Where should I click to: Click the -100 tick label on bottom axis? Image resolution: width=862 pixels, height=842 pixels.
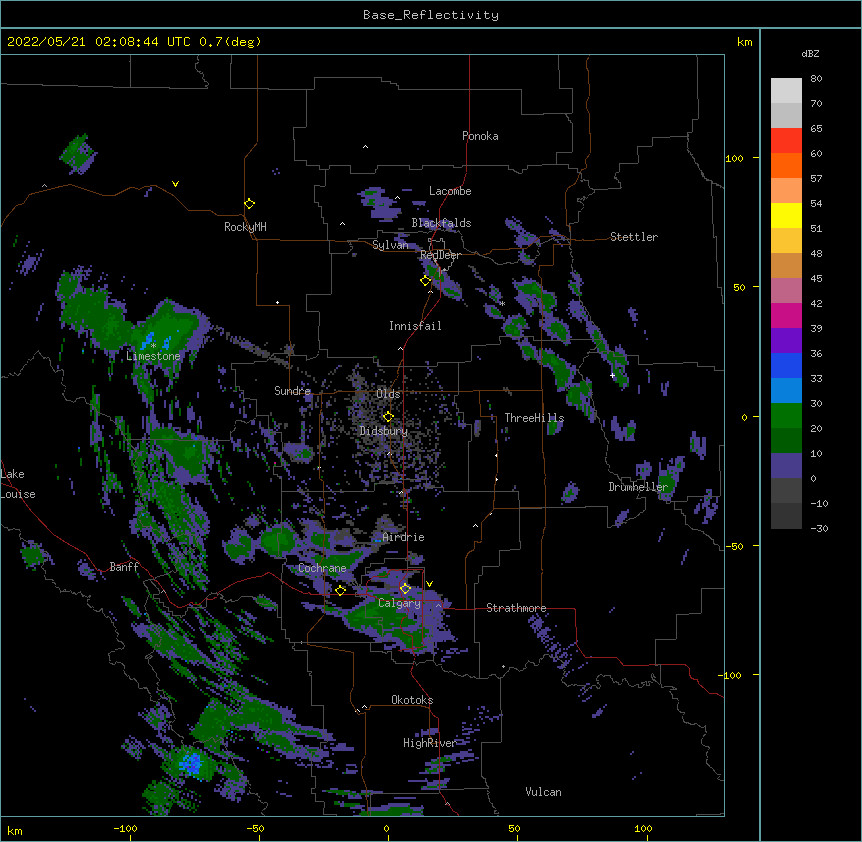[x=125, y=829]
